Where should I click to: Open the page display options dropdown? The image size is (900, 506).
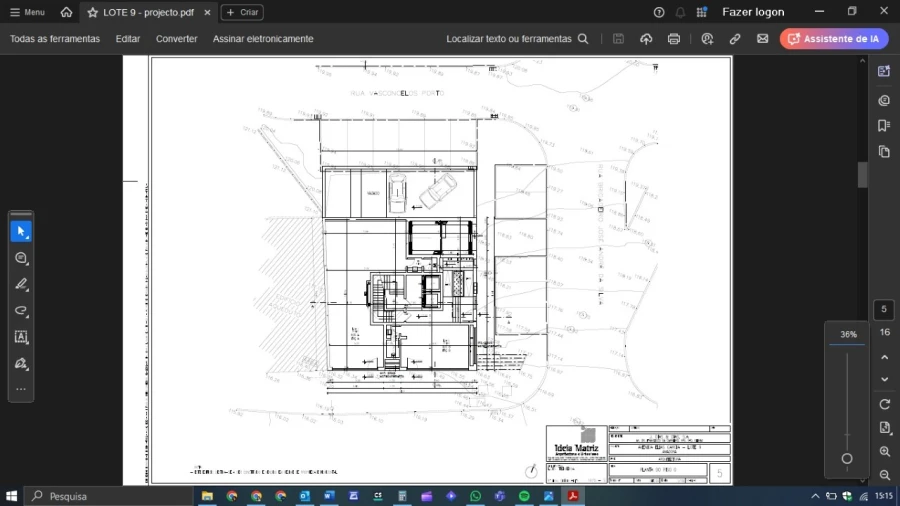884,428
